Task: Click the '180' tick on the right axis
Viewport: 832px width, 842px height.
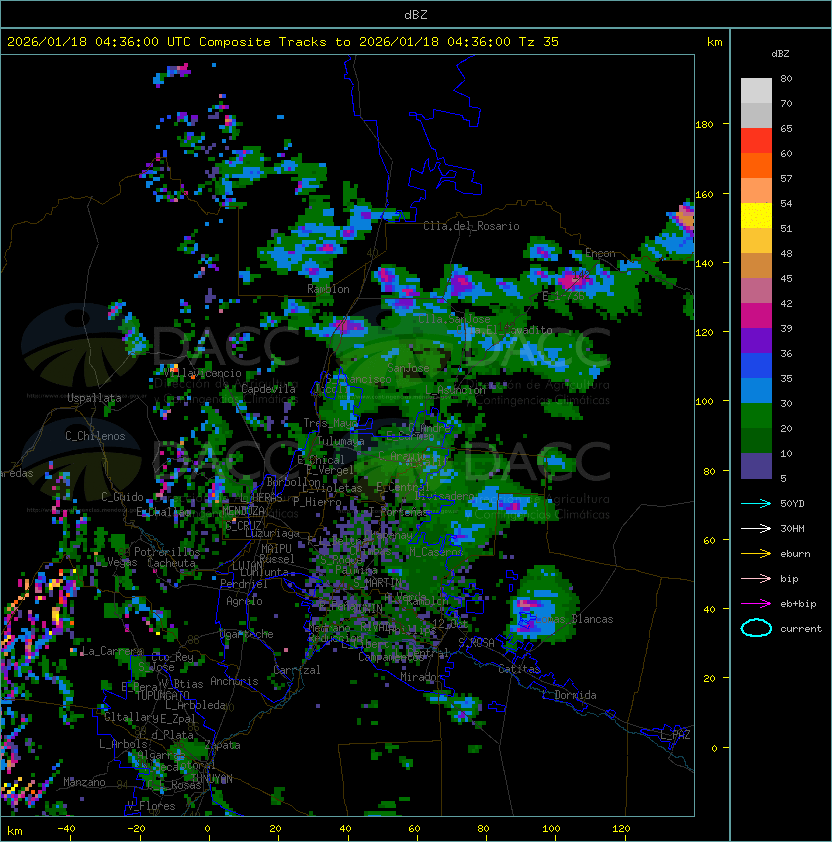Action: coord(704,125)
